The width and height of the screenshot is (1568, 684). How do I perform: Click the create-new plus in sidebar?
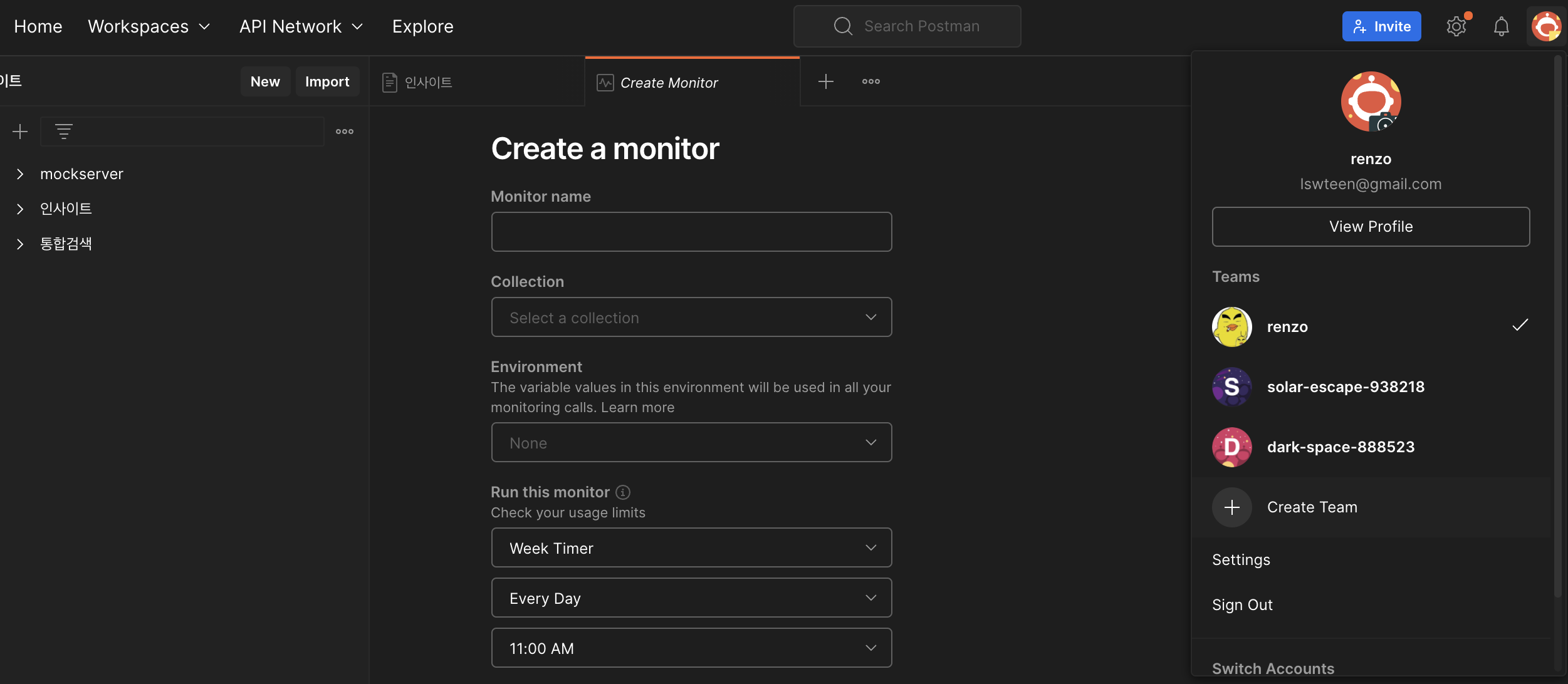[x=20, y=132]
